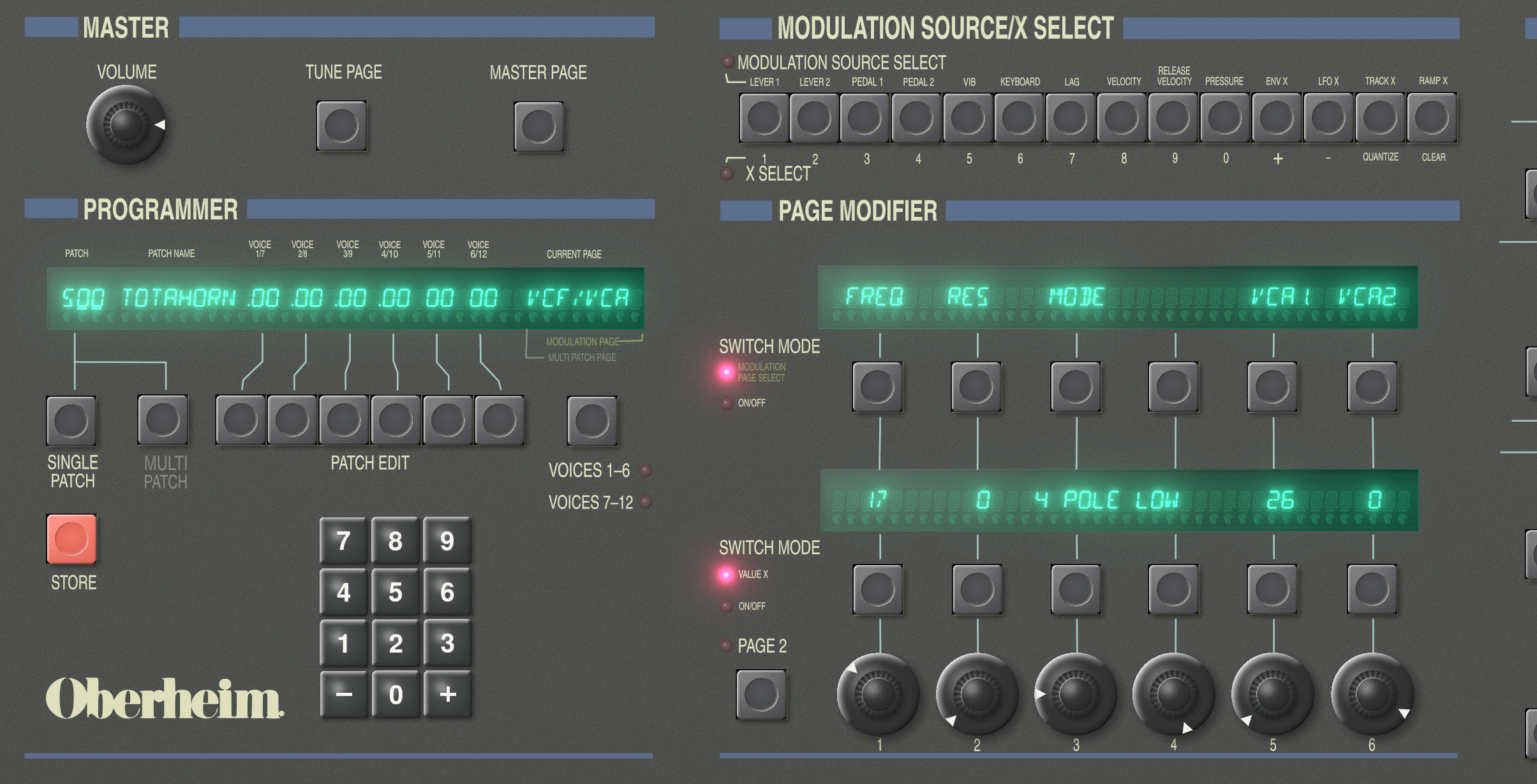Image resolution: width=1537 pixels, height=784 pixels.
Task: Click the upper page modifier button under VCA2
Action: point(1372,387)
